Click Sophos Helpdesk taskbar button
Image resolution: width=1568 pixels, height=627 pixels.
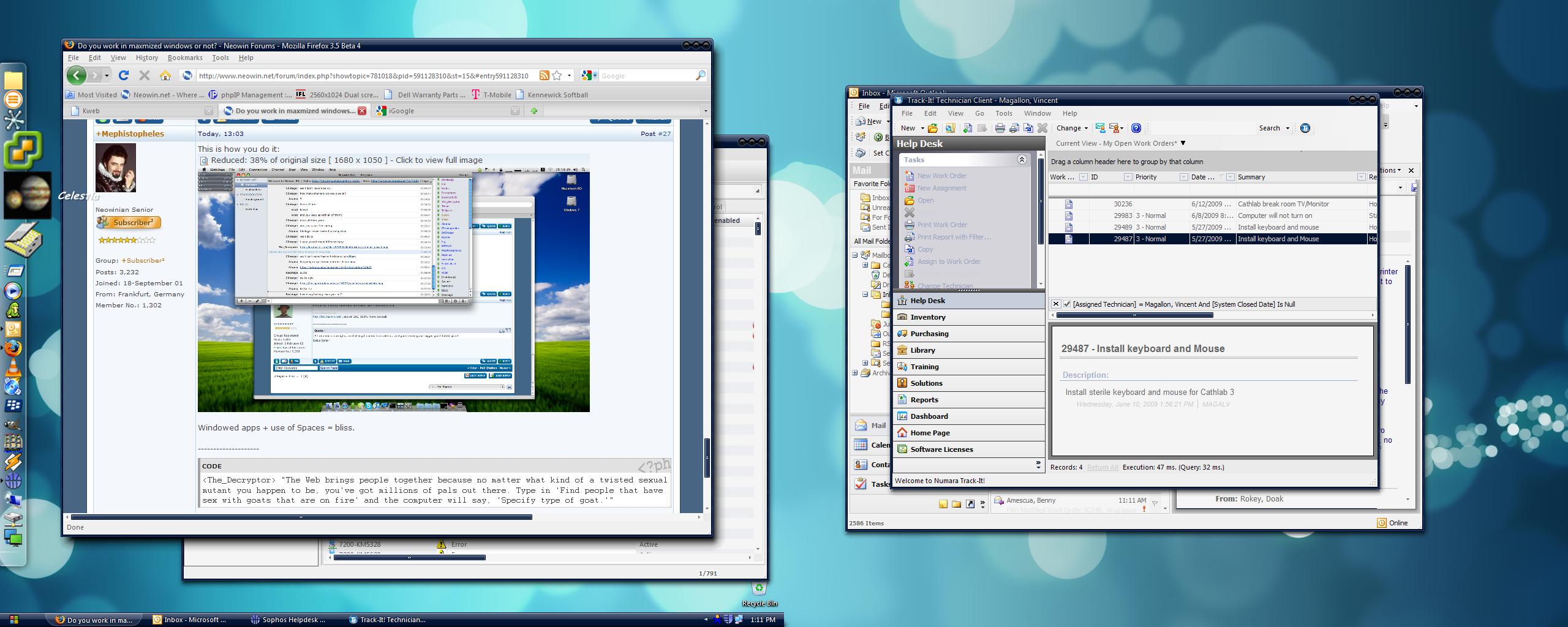click(x=288, y=620)
